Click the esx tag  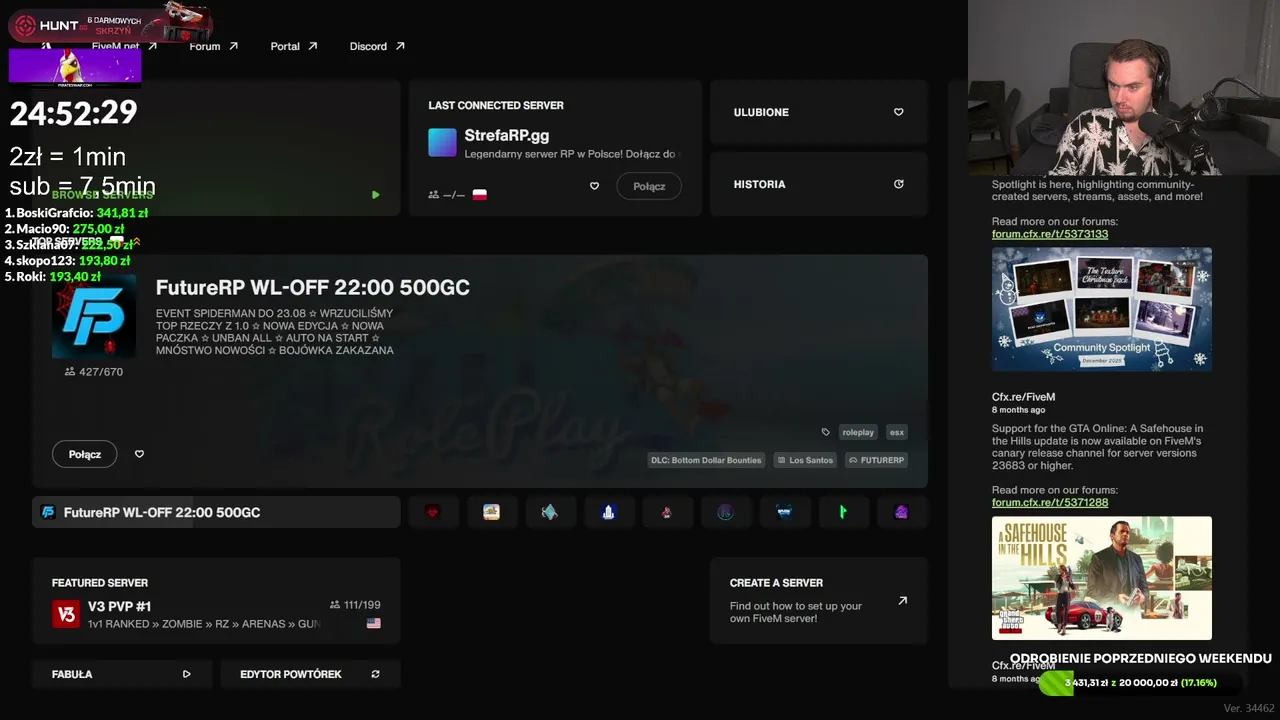897,432
